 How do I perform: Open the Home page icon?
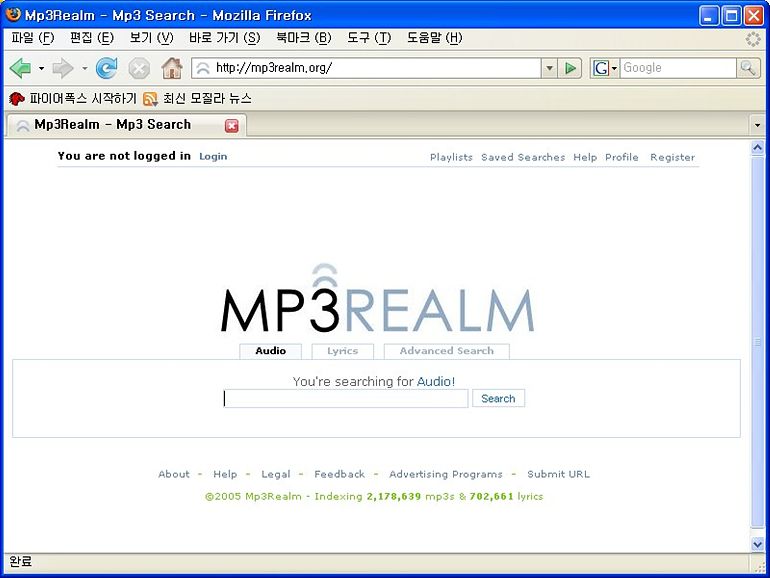tap(172, 68)
